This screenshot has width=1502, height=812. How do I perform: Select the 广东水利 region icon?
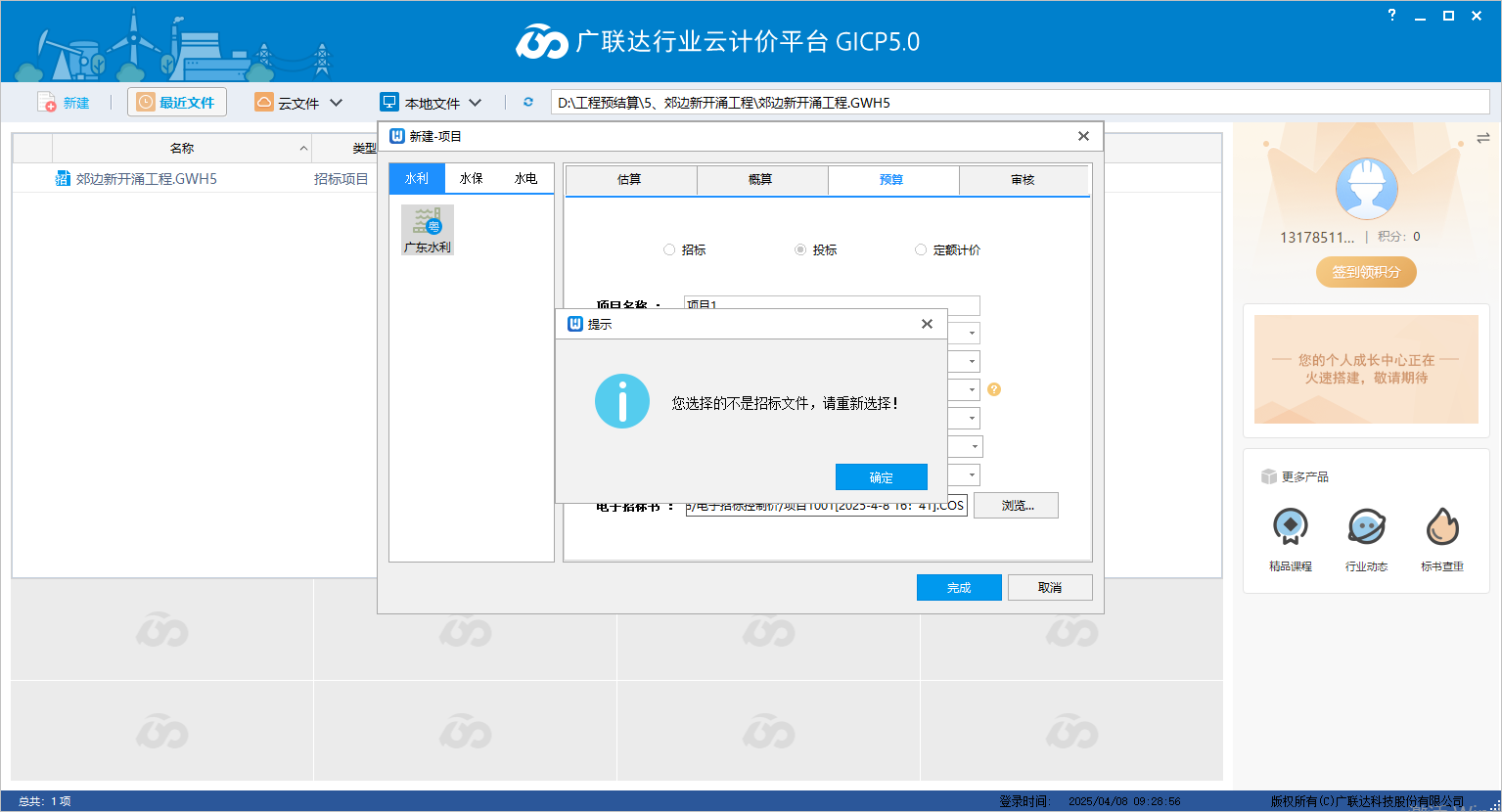point(428,230)
